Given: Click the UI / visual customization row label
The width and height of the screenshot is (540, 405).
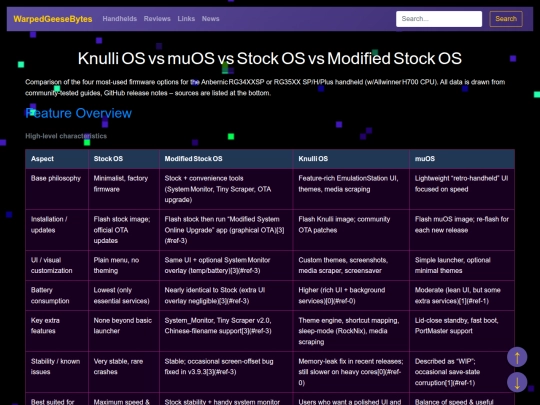Looking at the screenshot, I should point(57,265).
